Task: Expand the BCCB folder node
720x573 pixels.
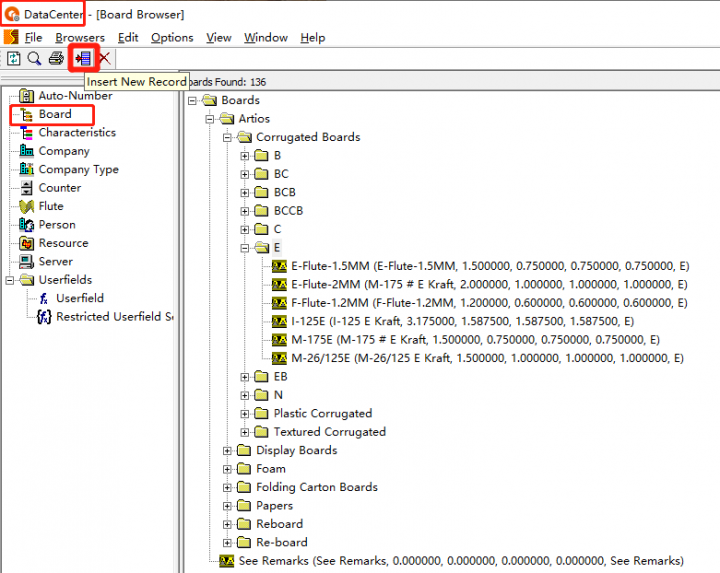Action: pos(246,211)
